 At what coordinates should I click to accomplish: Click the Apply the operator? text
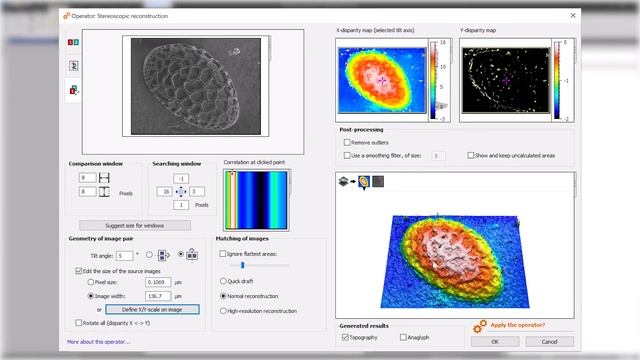tap(518, 325)
